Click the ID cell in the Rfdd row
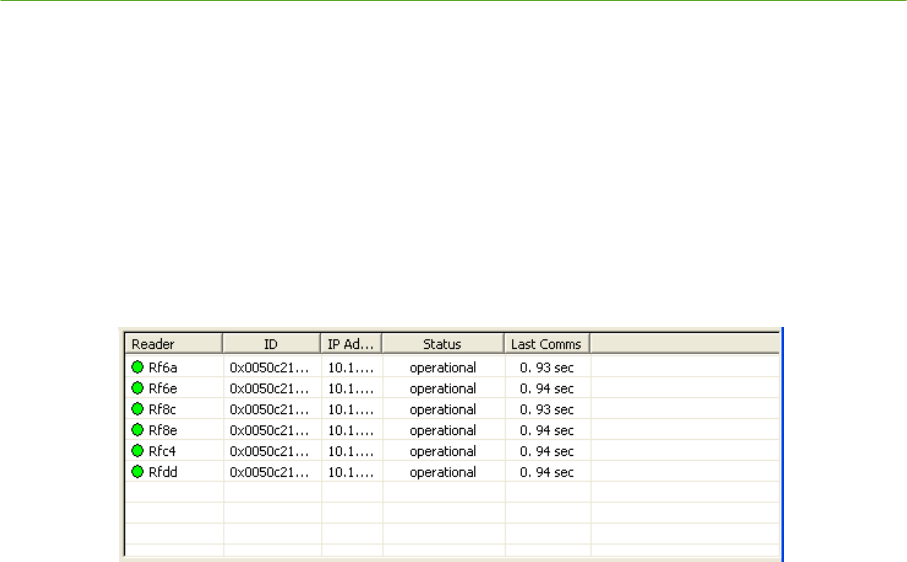Screen dimensions: 907x562 pyautogui.click(x=269, y=472)
